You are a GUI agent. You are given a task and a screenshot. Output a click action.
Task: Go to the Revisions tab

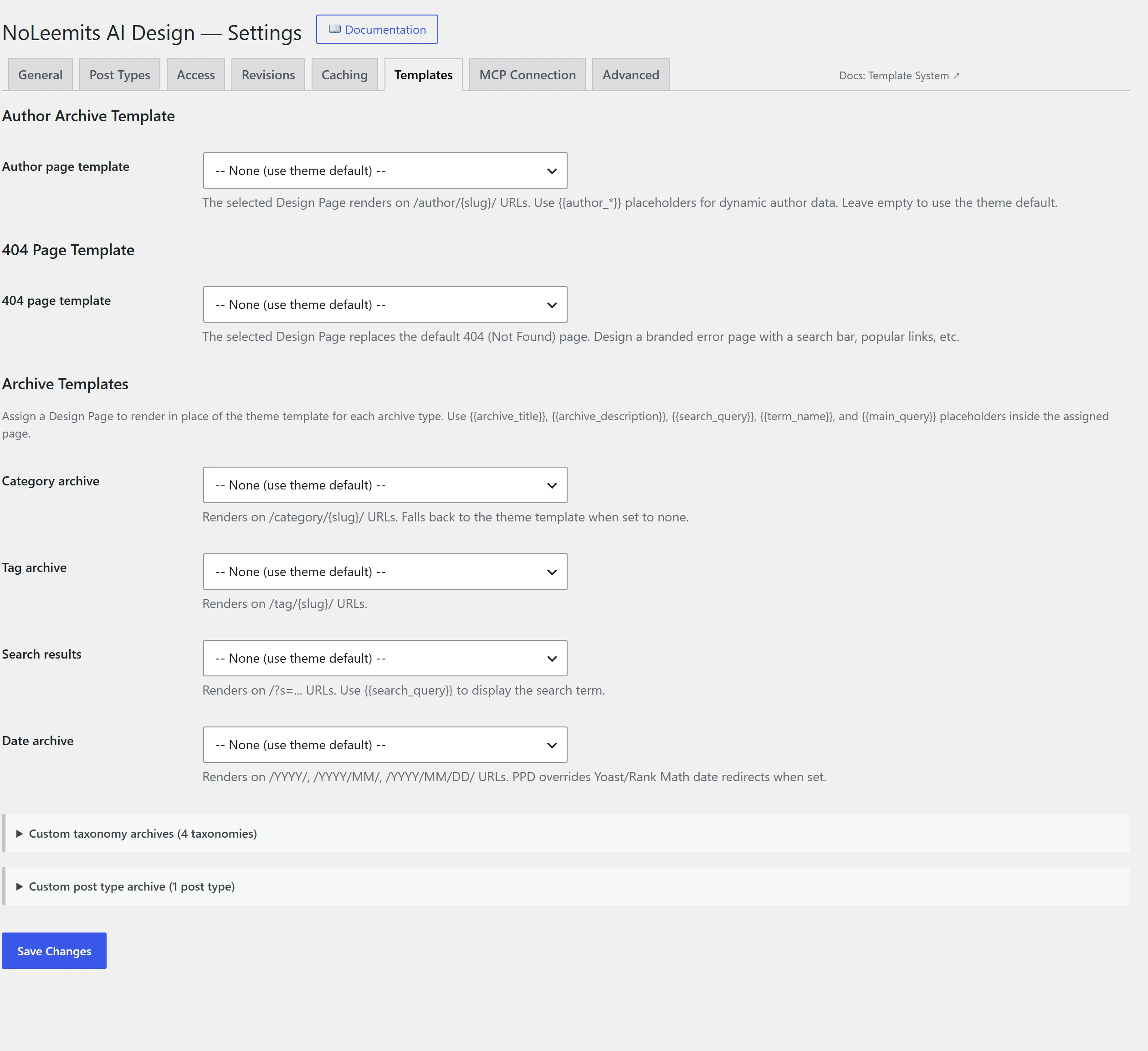point(268,75)
